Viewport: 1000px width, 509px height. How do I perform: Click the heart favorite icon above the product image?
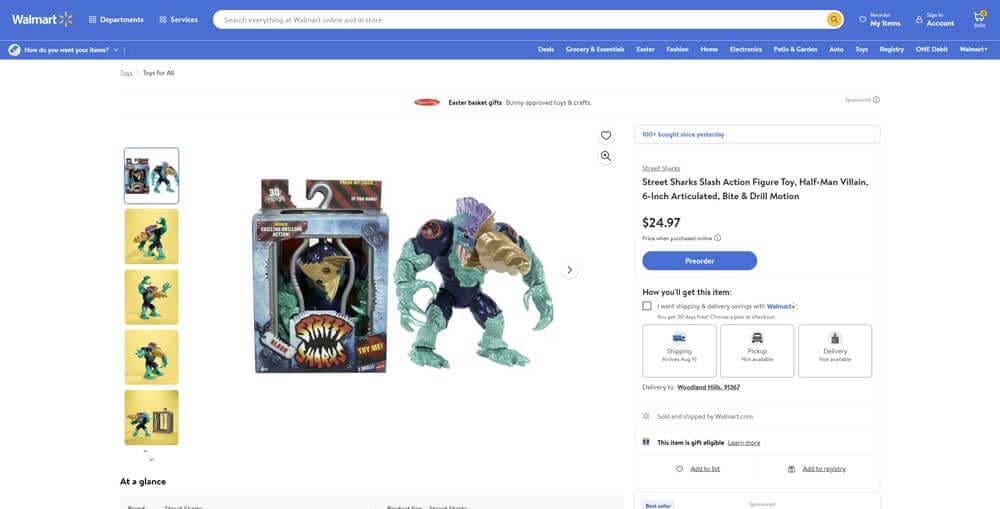(606, 135)
